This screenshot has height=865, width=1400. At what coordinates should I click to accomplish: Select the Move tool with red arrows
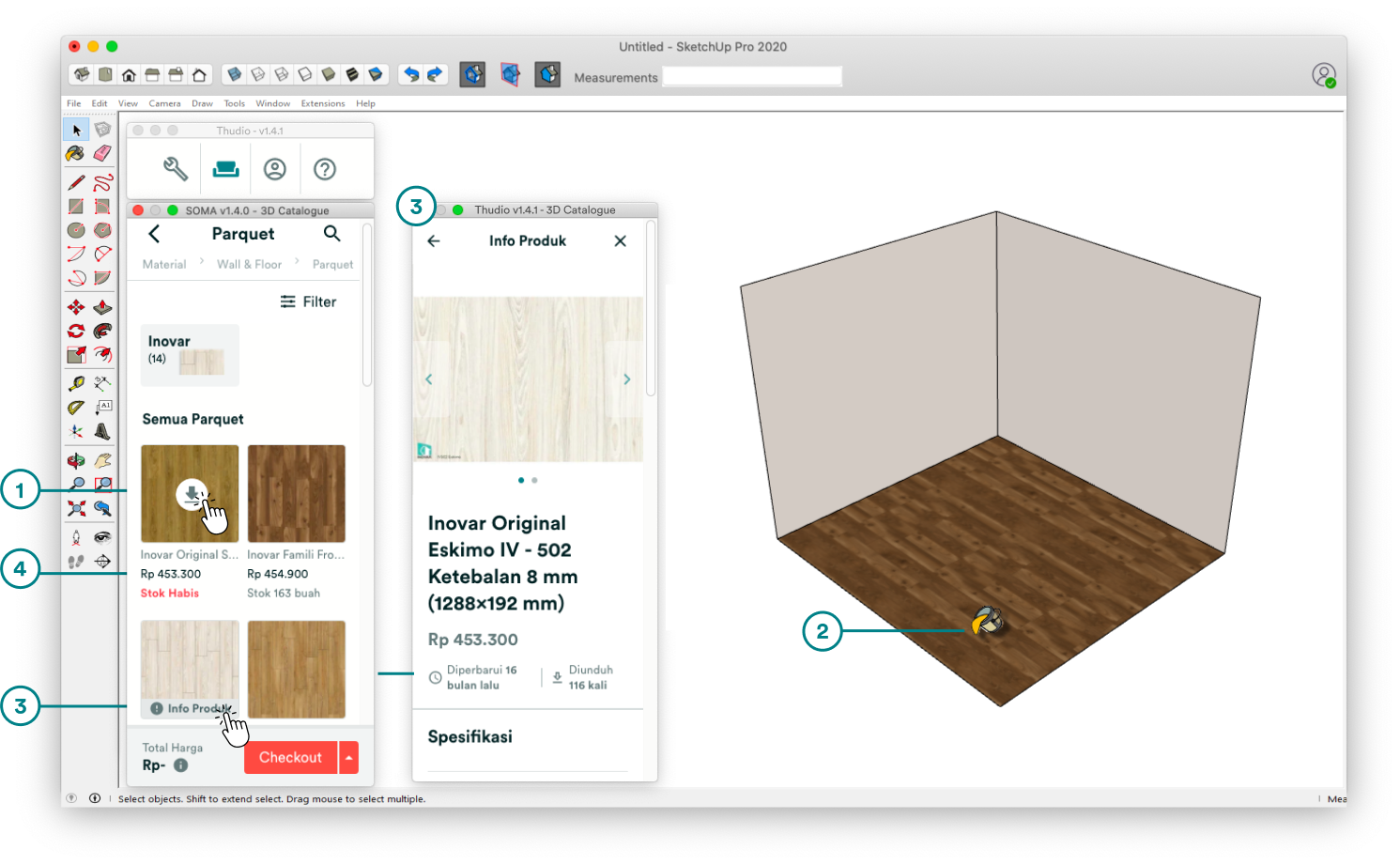coord(76,307)
